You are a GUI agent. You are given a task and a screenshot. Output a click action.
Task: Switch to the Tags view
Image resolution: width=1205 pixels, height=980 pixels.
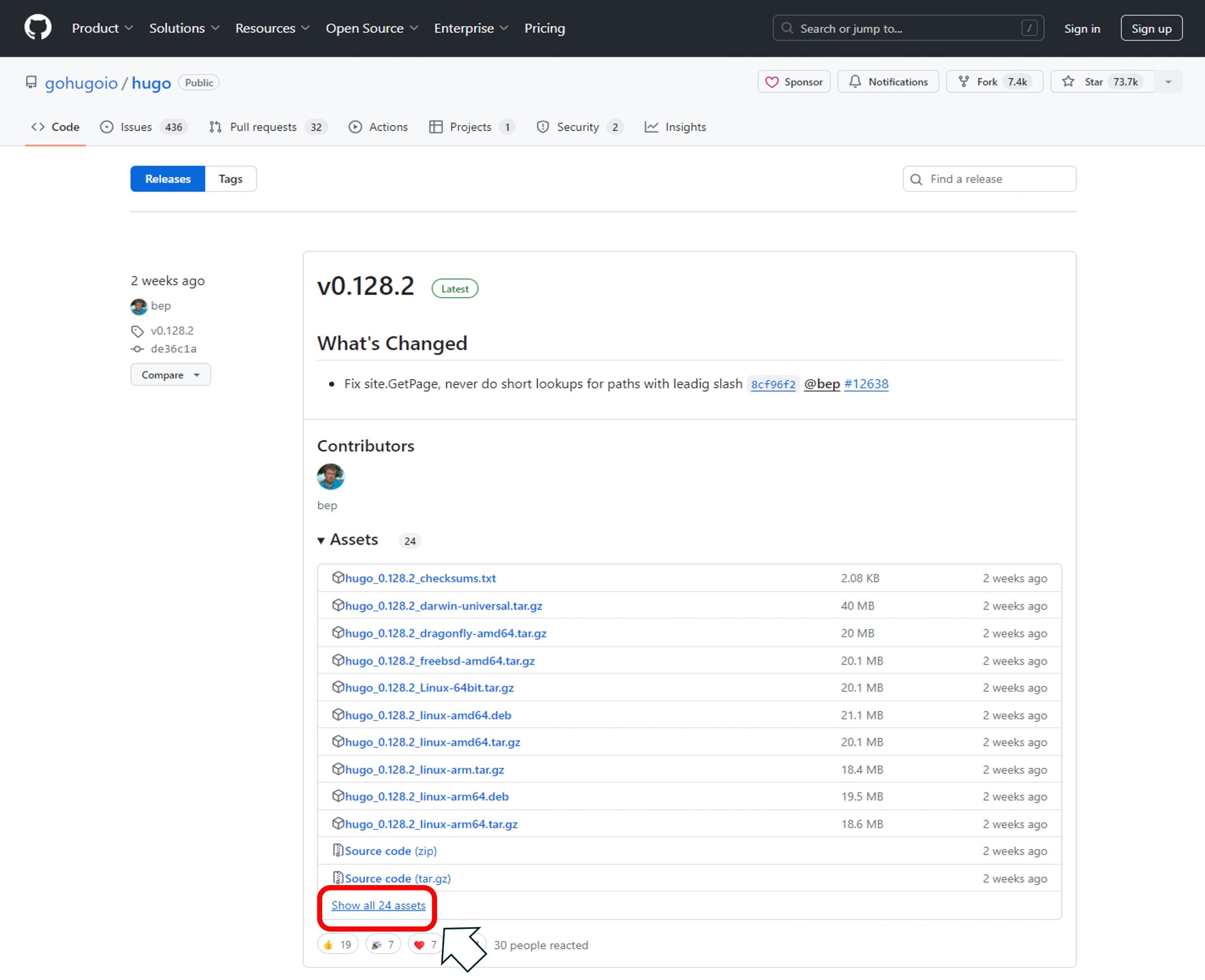click(230, 179)
